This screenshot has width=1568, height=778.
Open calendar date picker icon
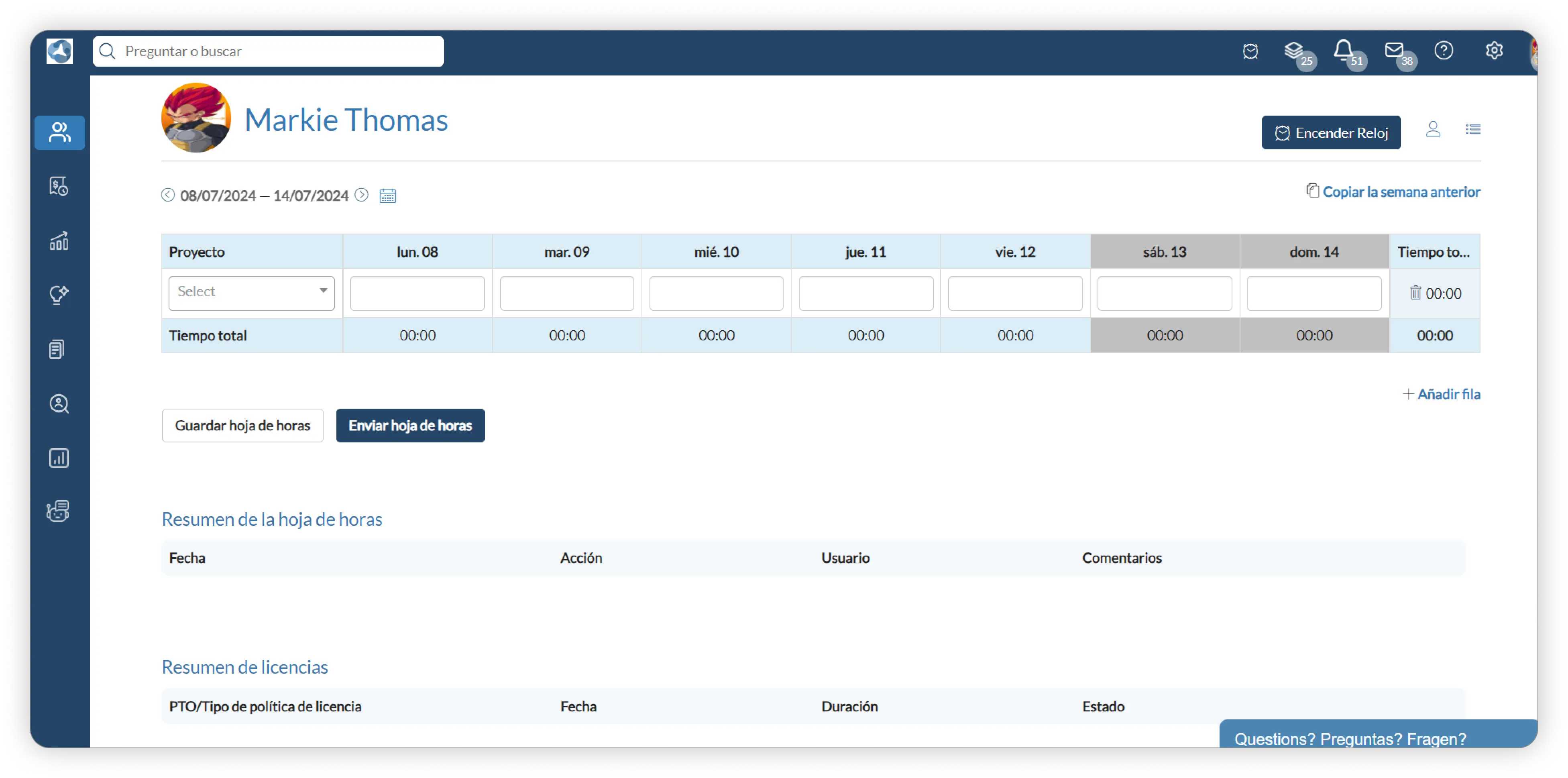pos(388,196)
